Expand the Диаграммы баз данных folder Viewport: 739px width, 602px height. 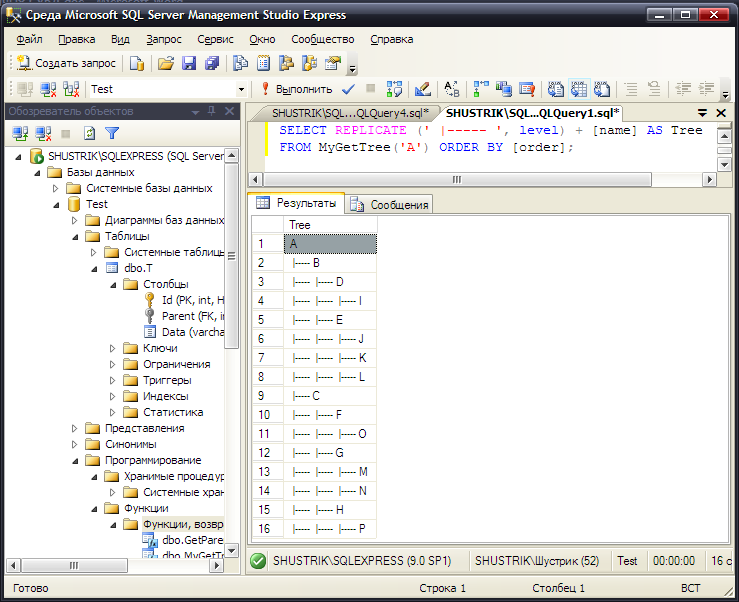(74, 220)
